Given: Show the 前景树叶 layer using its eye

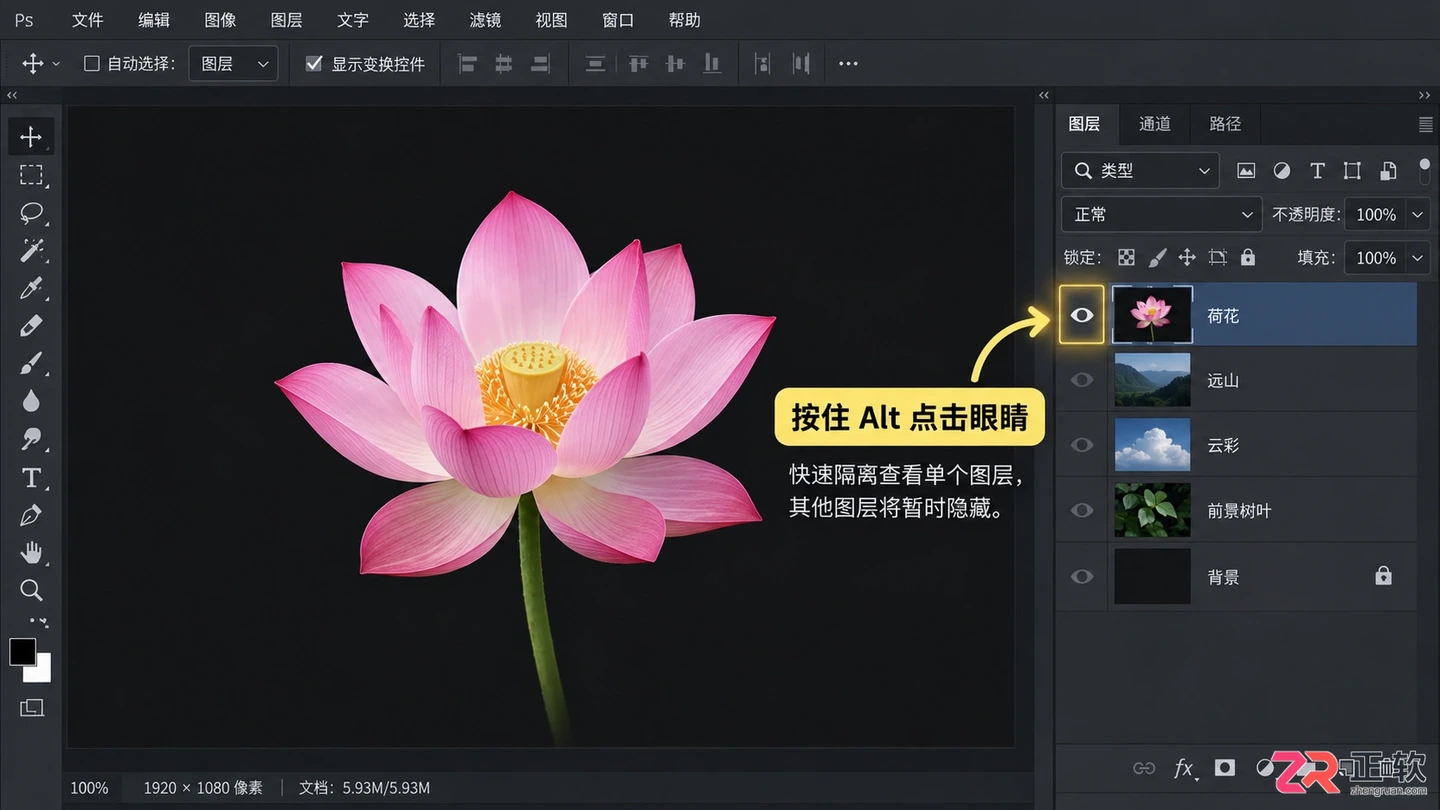Looking at the screenshot, I should click(1082, 510).
